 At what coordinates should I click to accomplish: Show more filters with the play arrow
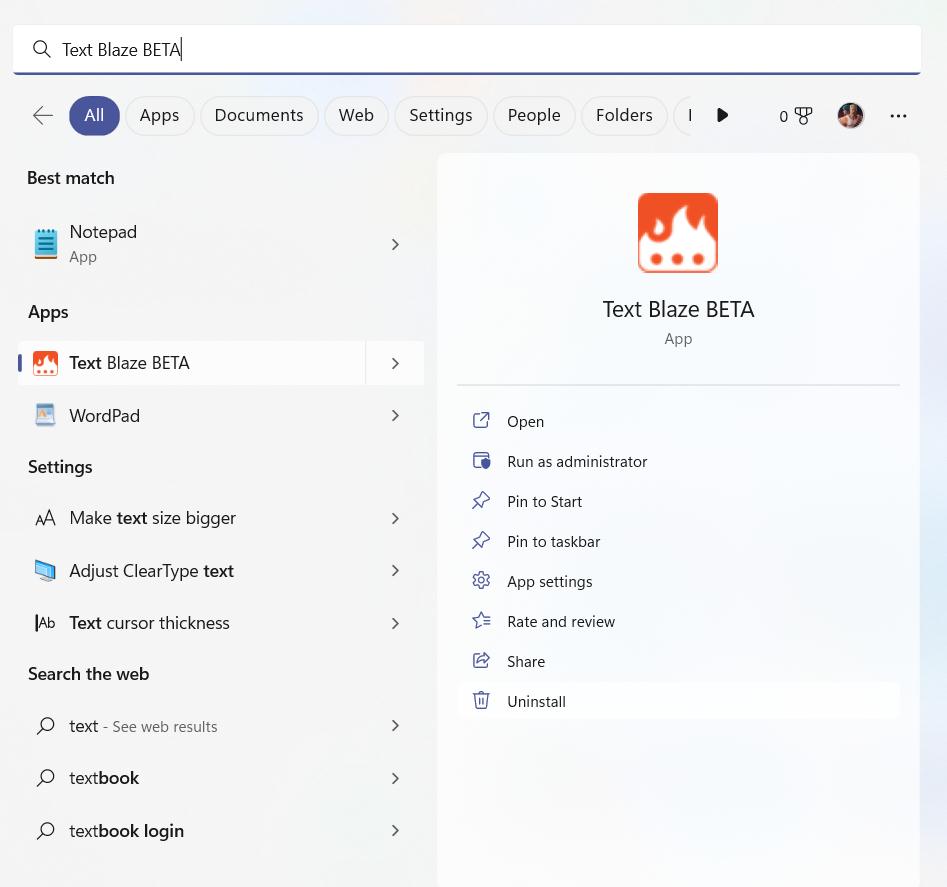click(722, 115)
